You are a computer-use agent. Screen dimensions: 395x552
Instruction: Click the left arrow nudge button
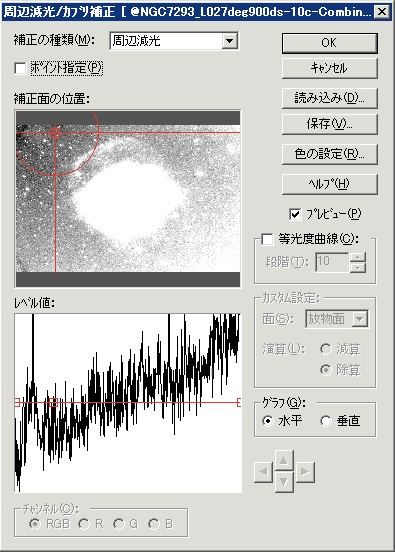click(x=263, y=471)
